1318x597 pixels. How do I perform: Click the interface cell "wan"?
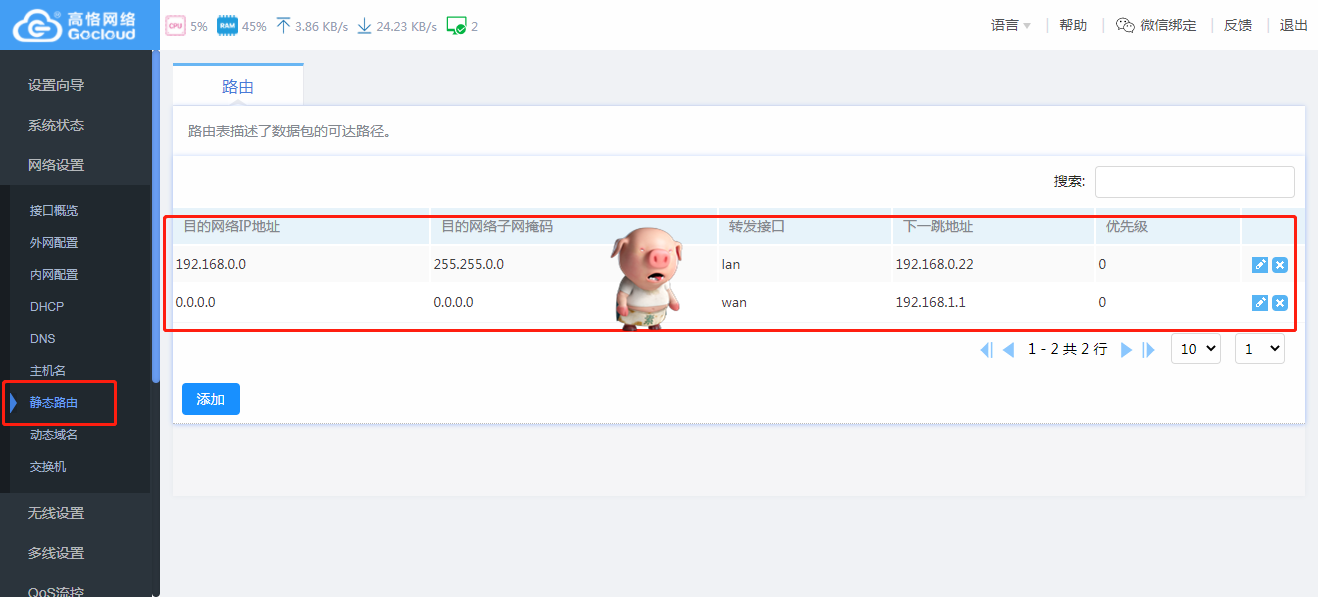[734, 302]
